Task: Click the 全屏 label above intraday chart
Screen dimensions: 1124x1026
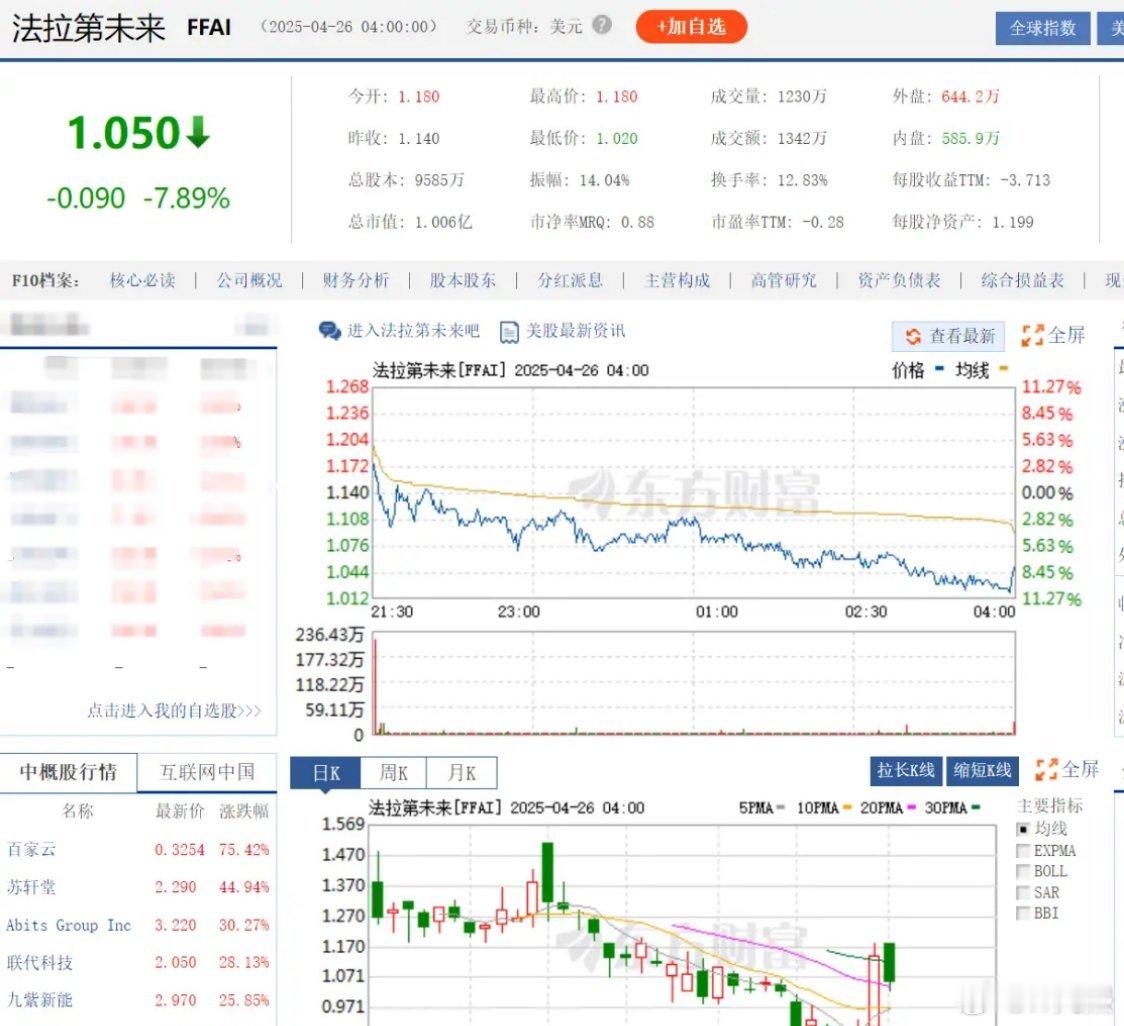Action: 1066,335
